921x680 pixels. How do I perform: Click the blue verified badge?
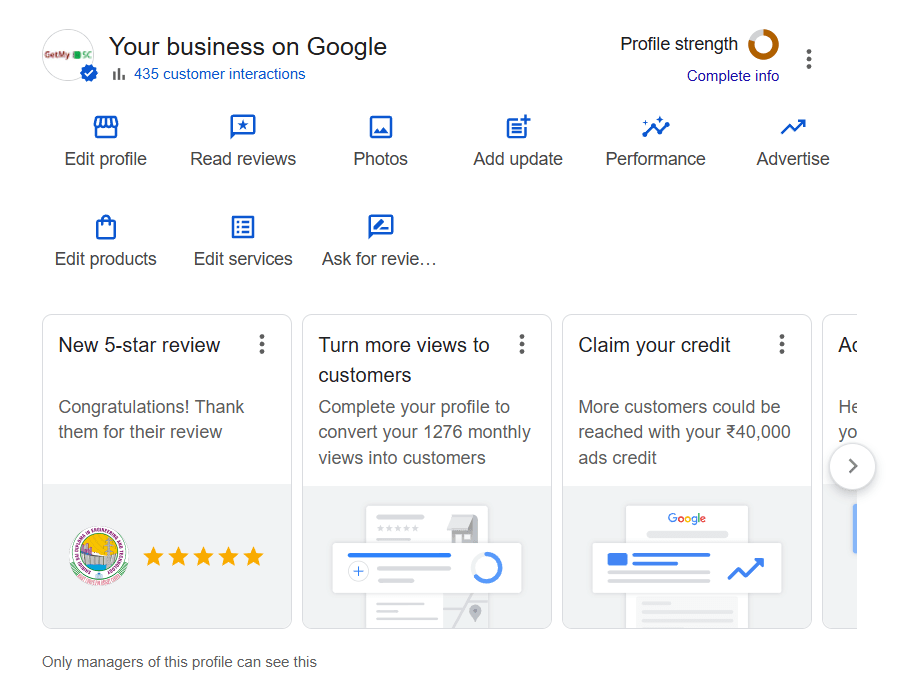click(x=89, y=73)
